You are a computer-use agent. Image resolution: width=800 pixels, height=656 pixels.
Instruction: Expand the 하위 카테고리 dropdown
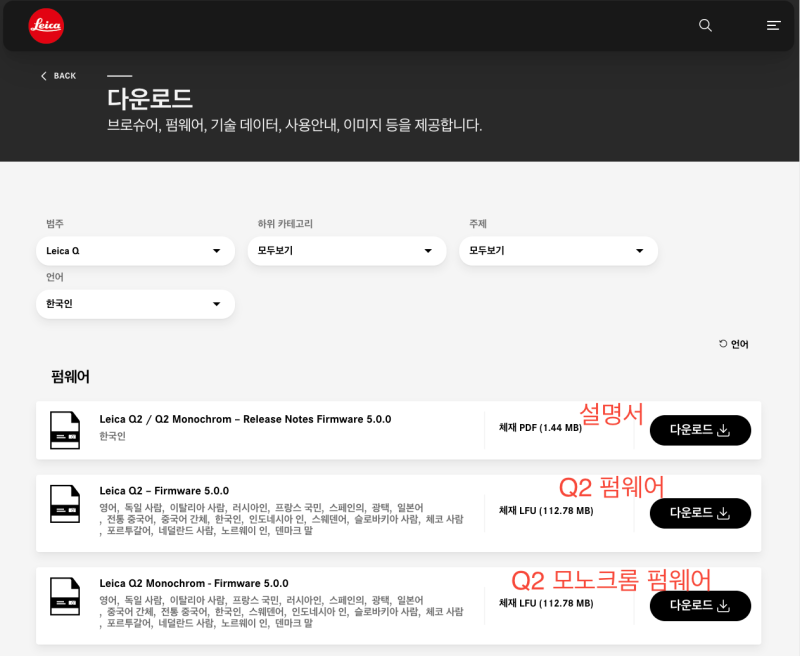tap(347, 251)
